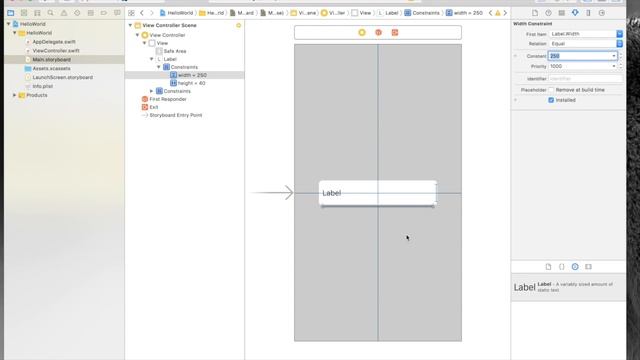Select ViewController.swift in navigator

(56, 51)
